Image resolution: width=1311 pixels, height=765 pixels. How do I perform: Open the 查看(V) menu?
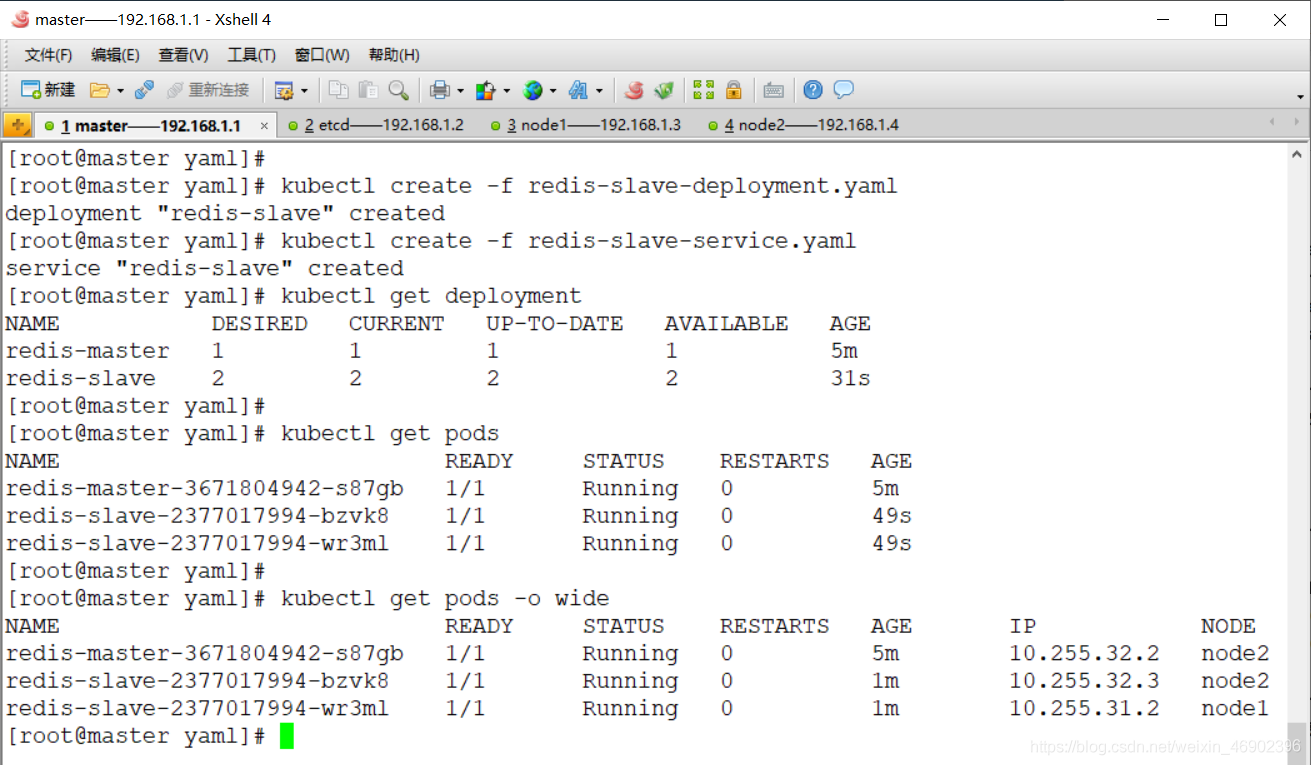[x=184, y=55]
